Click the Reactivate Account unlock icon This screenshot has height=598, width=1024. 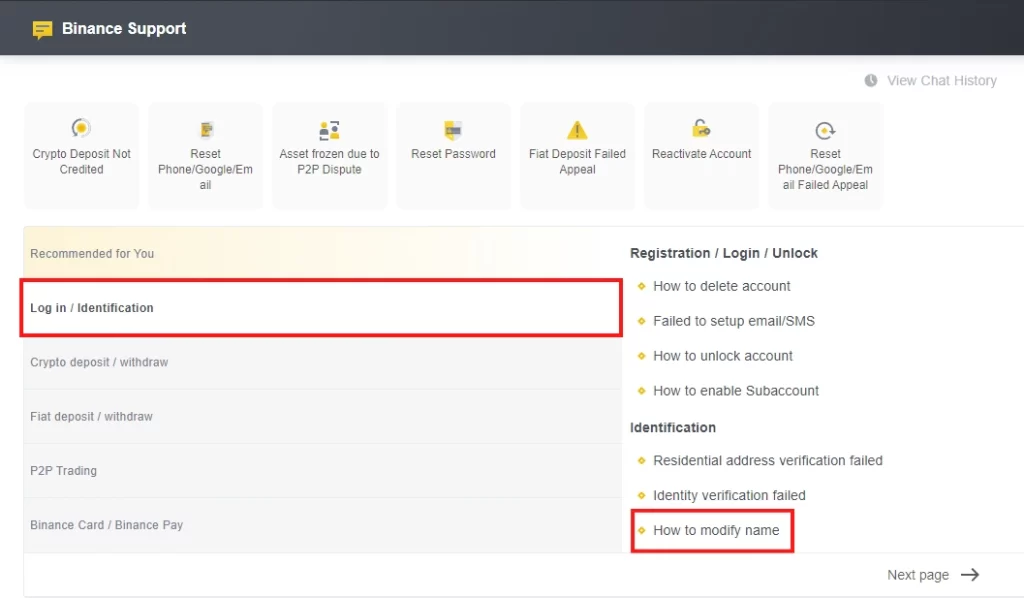point(701,128)
